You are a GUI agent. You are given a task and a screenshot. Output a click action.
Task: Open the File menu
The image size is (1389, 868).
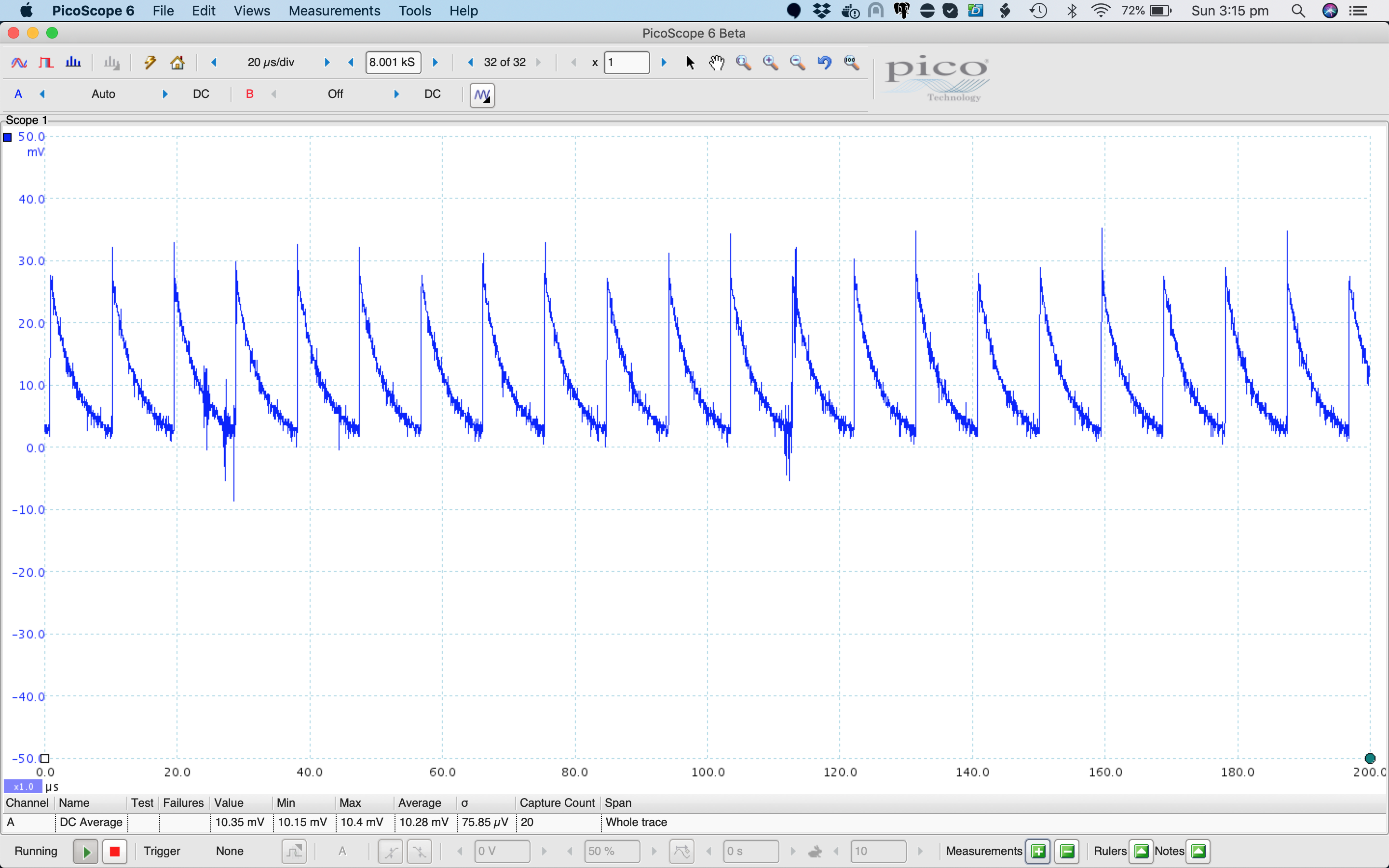pyautogui.click(x=163, y=11)
